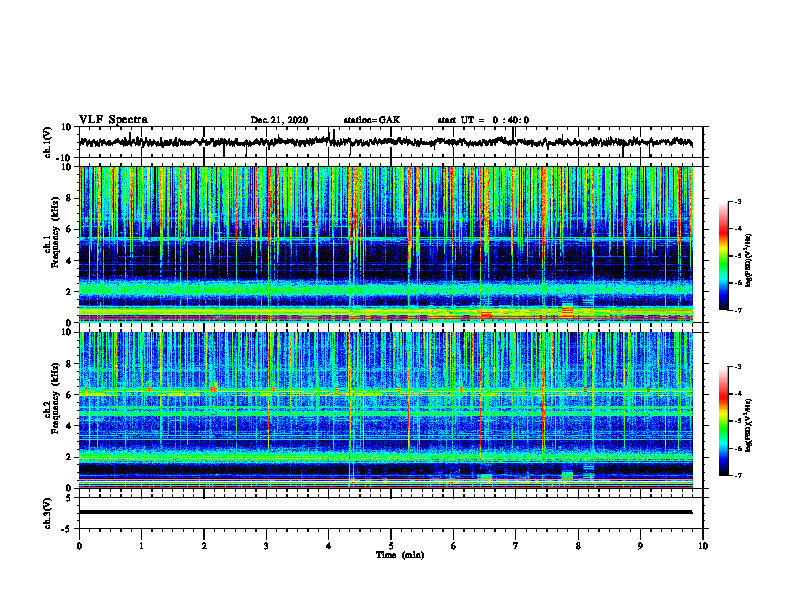Click the "Time (min)" axis title
The width and height of the screenshot is (792, 612).
tap(400, 555)
